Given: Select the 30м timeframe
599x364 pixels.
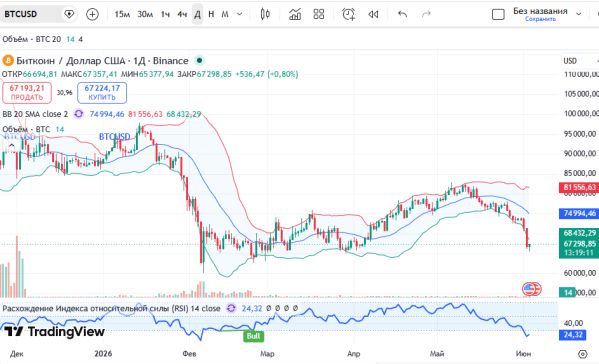Looking at the screenshot, I should pyautogui.click(x=145, y=14).
